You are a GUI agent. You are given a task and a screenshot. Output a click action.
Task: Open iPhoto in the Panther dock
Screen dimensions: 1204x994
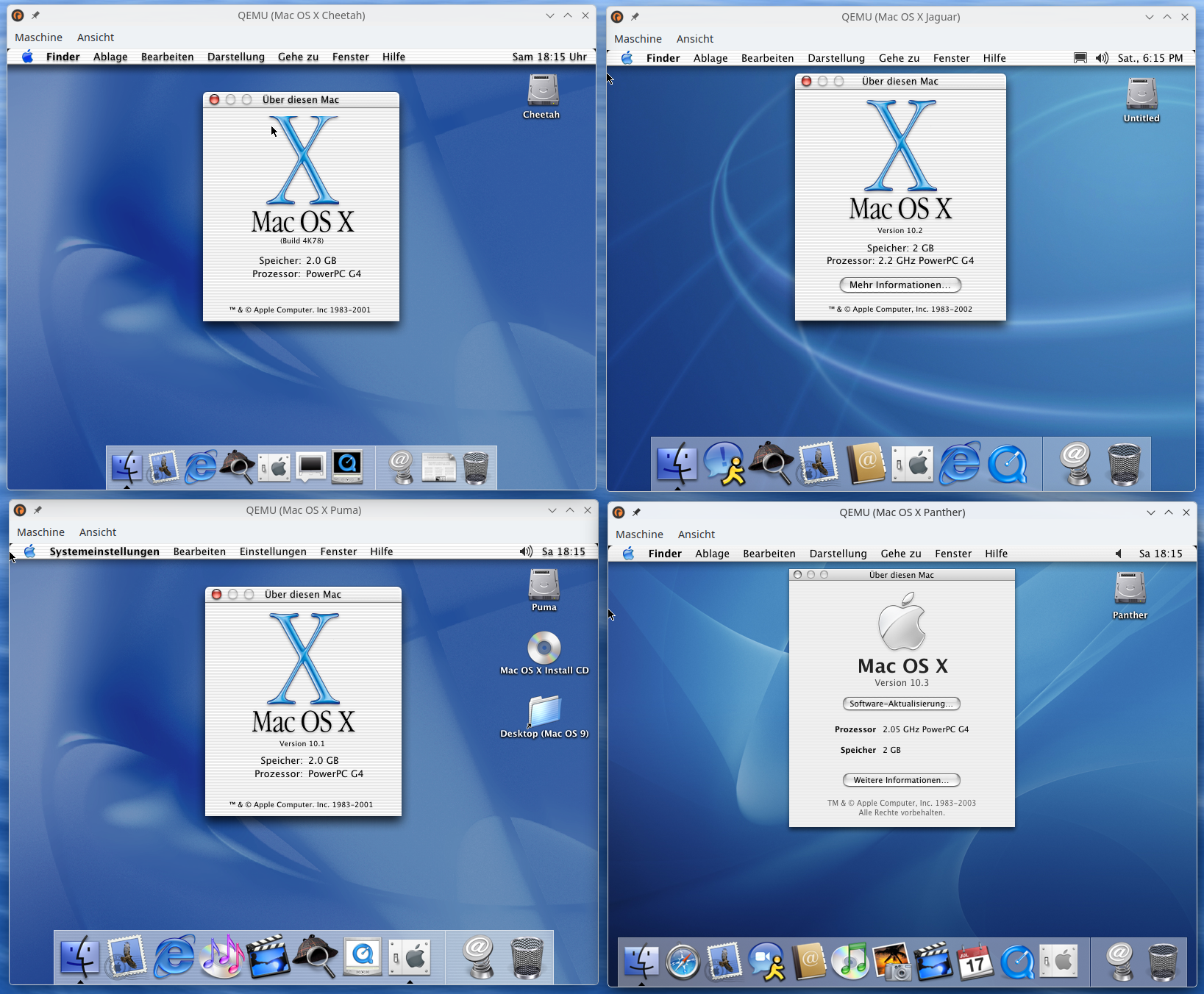pos(891,962)
